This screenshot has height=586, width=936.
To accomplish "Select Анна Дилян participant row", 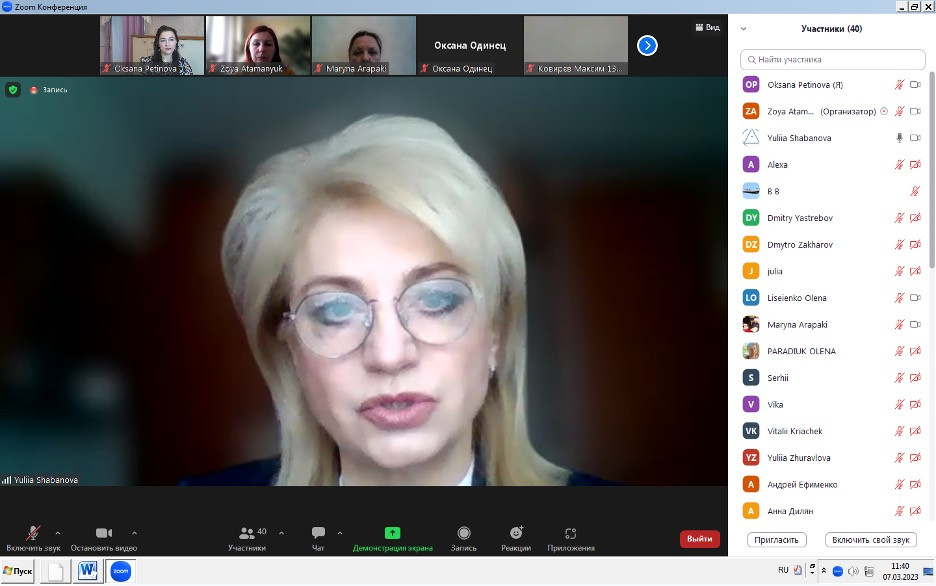I will [x=833, y=511].
